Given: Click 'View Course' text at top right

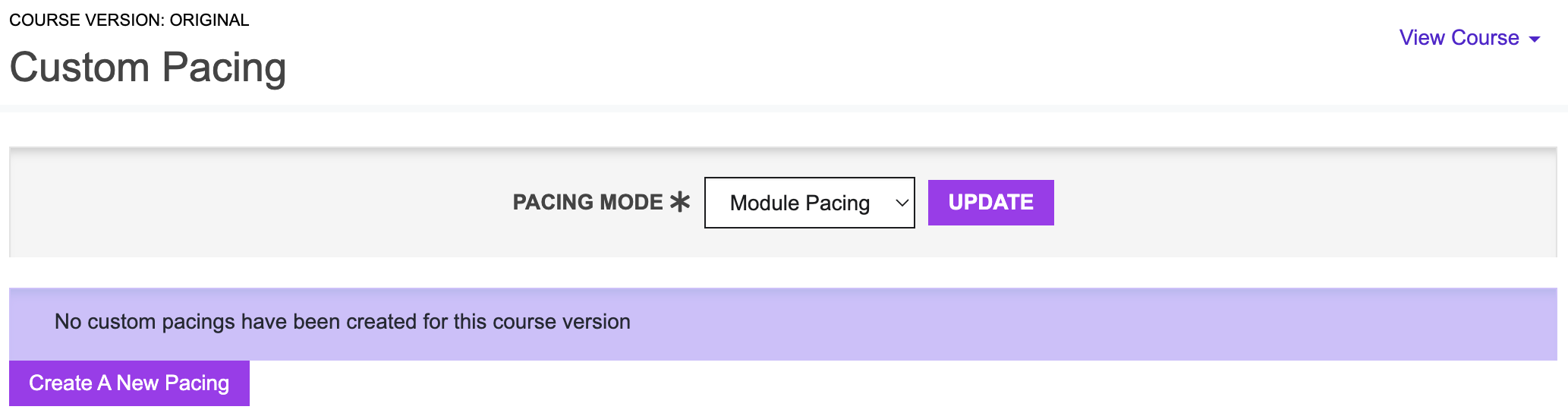Looking at the screenshot, I should (x=1459, y=38).
